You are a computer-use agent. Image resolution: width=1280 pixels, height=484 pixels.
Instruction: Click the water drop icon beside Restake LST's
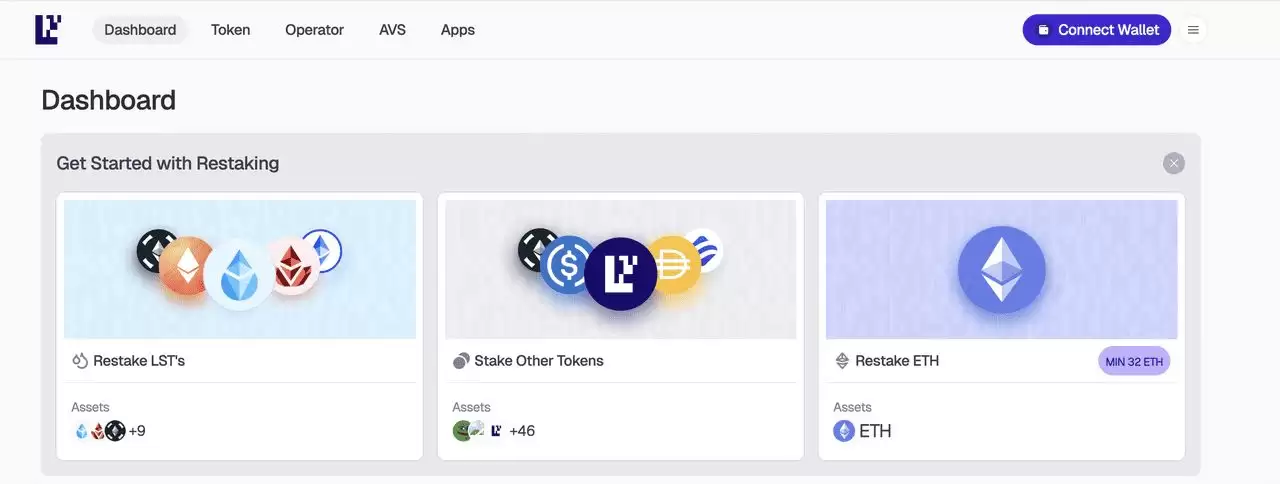point(80,361)
